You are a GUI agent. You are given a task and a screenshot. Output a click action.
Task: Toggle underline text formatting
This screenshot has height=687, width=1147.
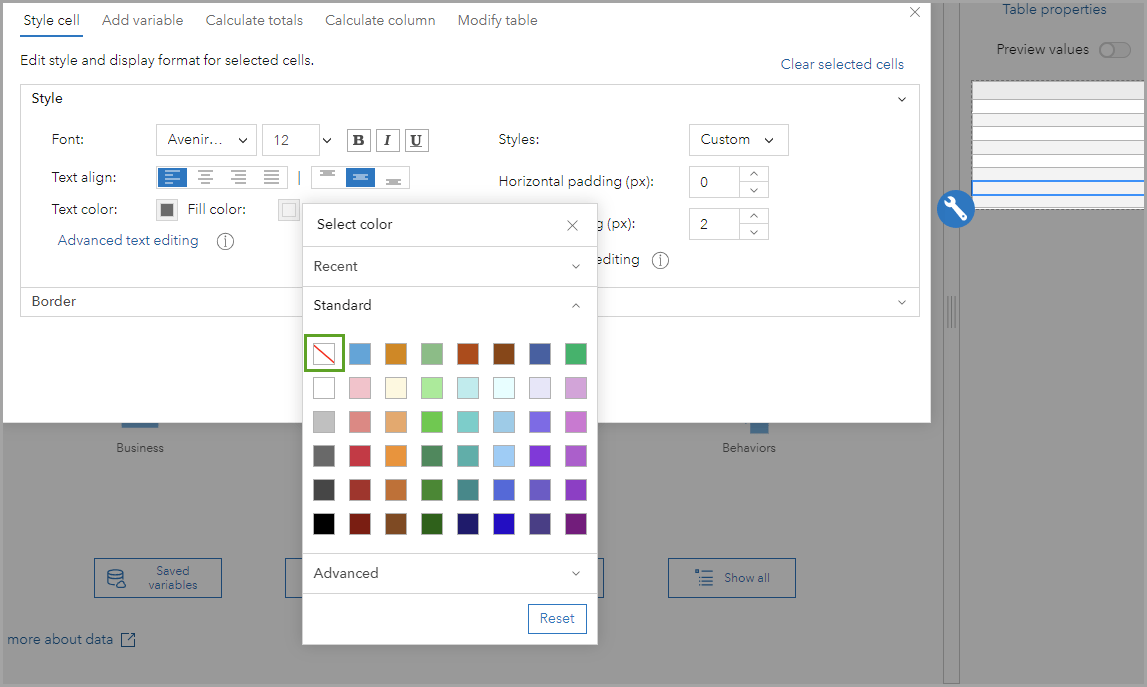tap(417, 140)
